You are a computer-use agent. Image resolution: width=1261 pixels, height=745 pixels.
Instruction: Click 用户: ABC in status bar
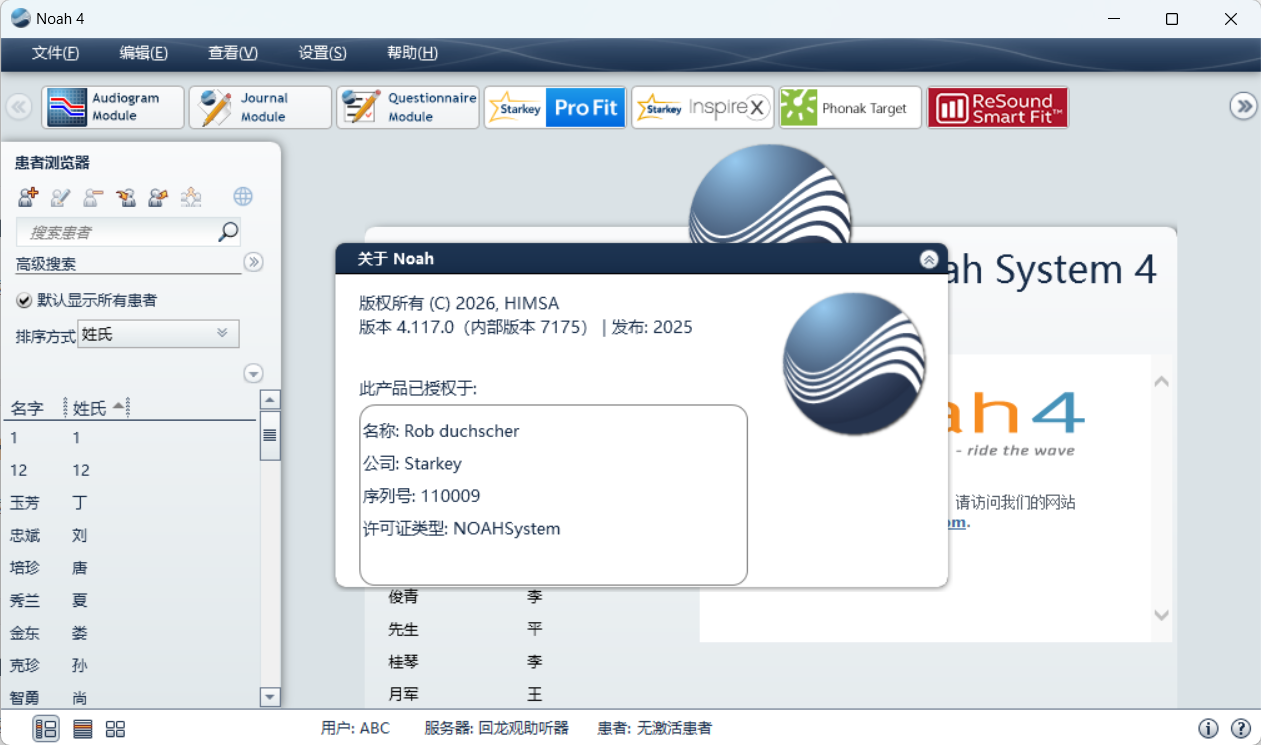(355, 728)
